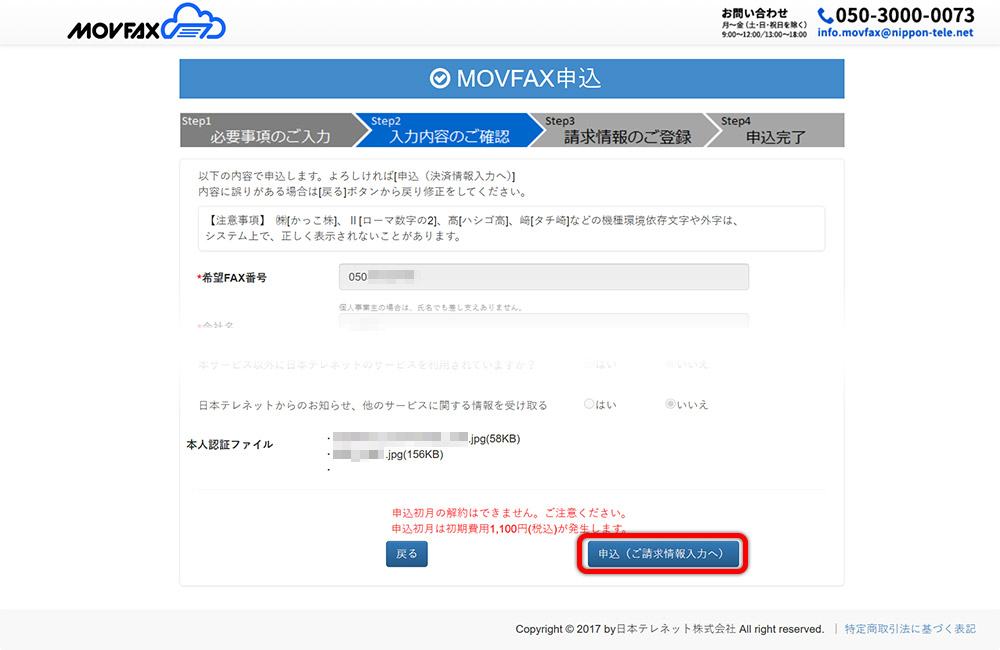Click the 【注意事項】 notice box
Viewport: 1000px width, 650px height.
[x=511, y=229]
